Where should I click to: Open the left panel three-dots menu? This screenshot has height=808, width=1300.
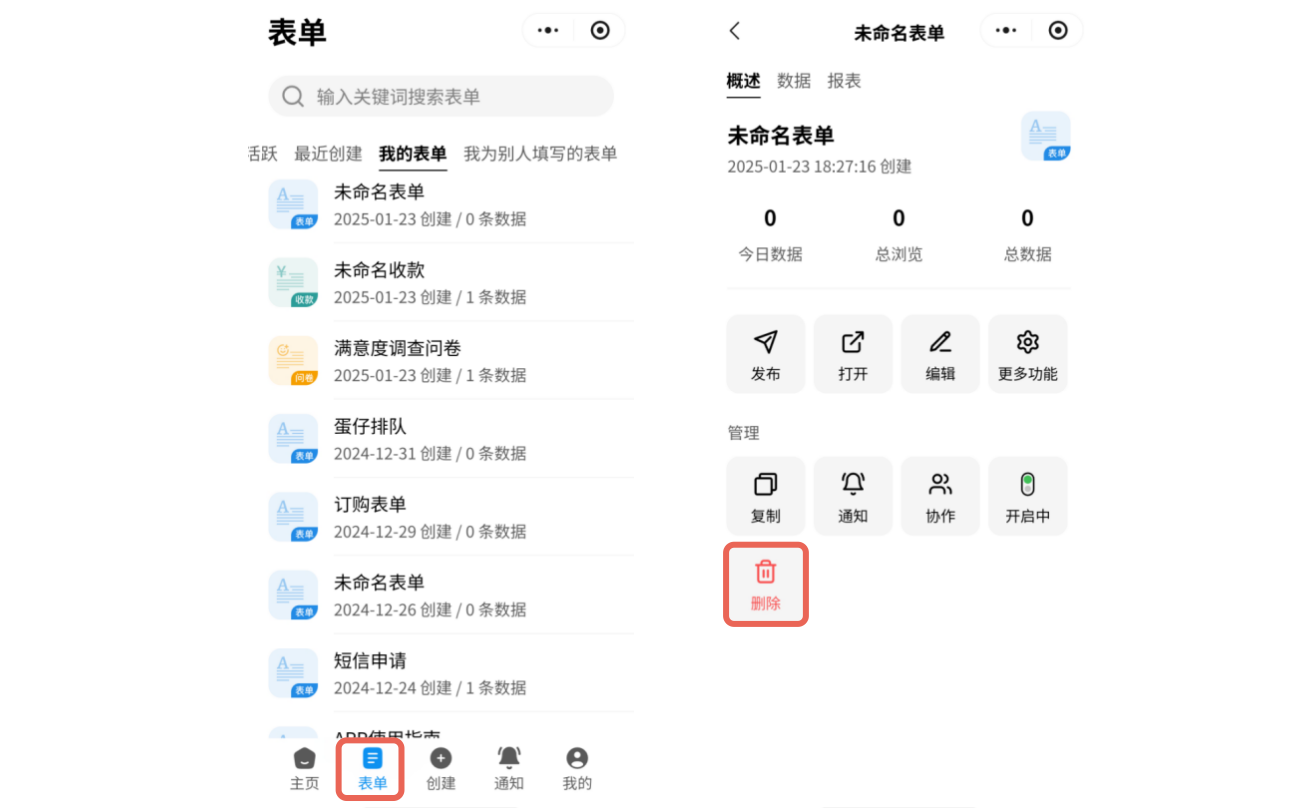548,31
